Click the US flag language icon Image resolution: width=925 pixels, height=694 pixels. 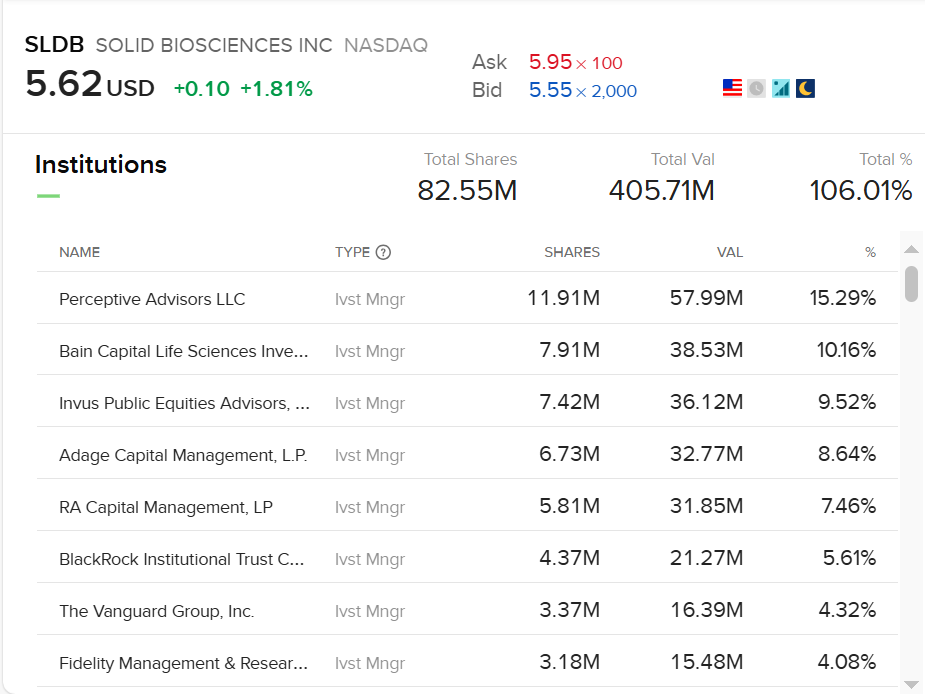coord(731,88)
